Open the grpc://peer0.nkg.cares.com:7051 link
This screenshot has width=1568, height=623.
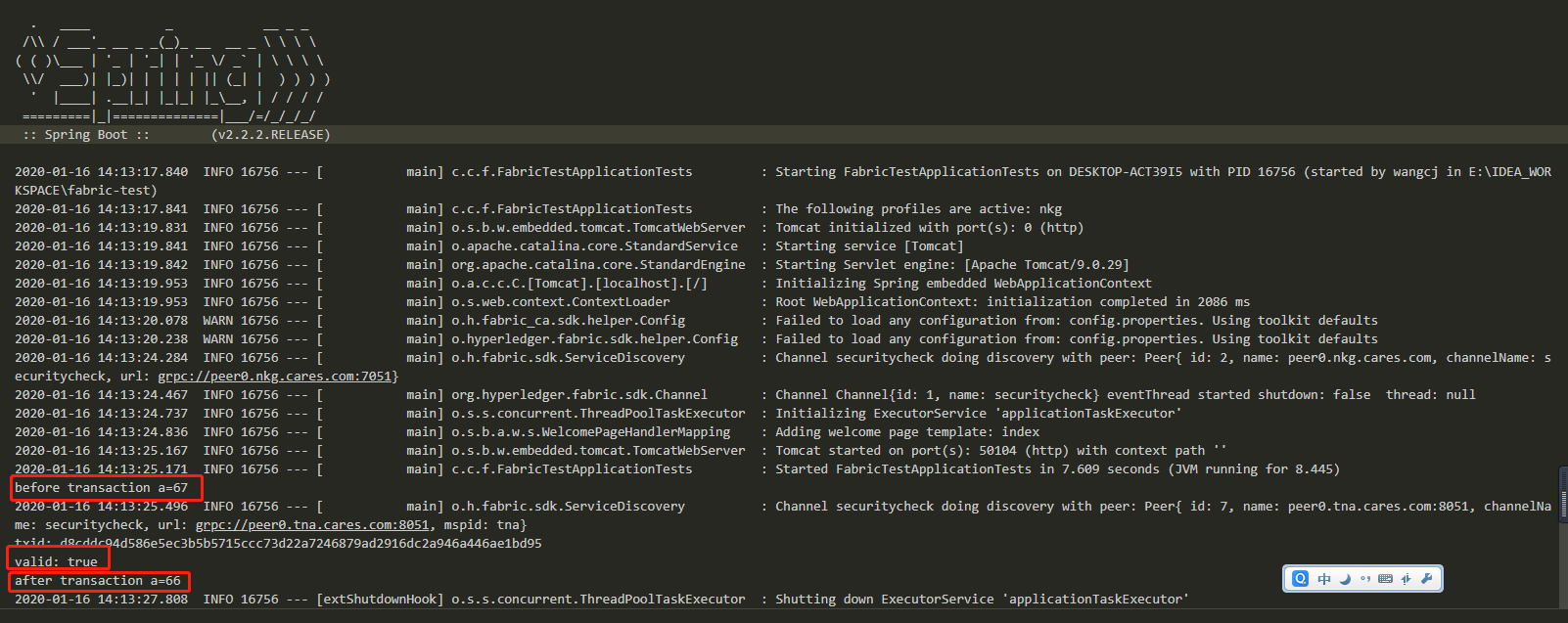click(x=275, y=377)
